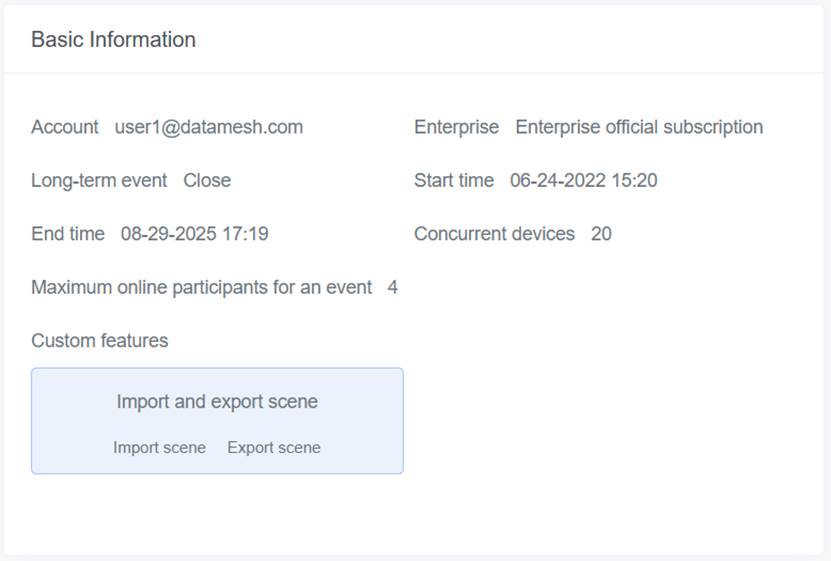Click the Import and export scene title

click(x=217, y=402)
